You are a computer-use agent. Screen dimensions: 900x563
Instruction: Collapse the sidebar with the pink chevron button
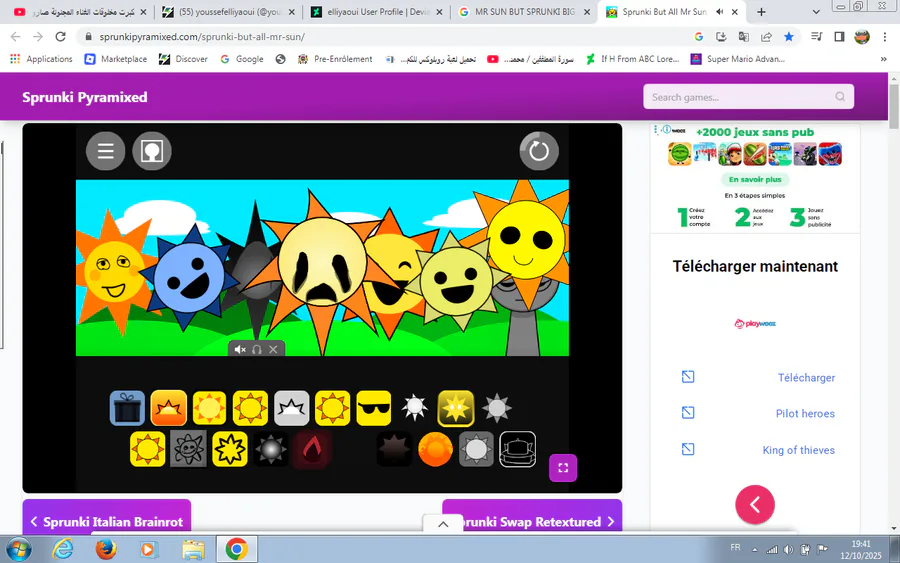pyautogui.click(x=755, y=504)
